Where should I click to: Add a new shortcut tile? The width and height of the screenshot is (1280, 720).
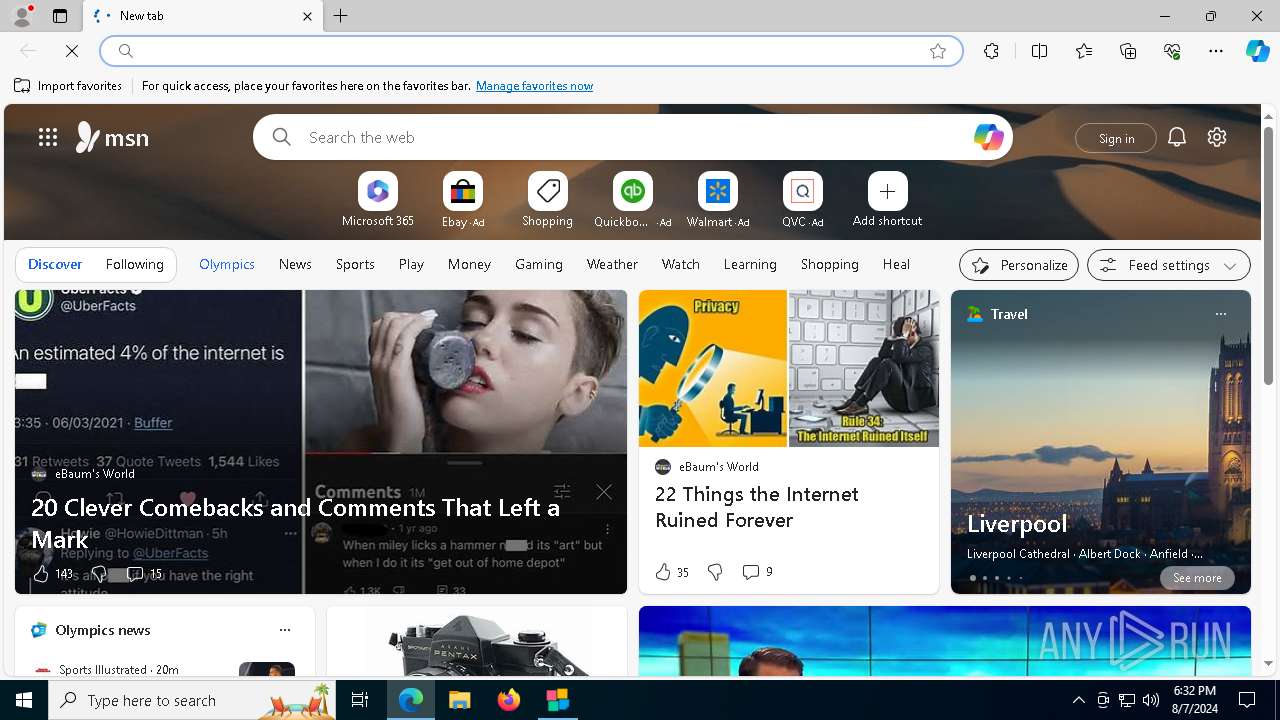[x=887, y=200]
